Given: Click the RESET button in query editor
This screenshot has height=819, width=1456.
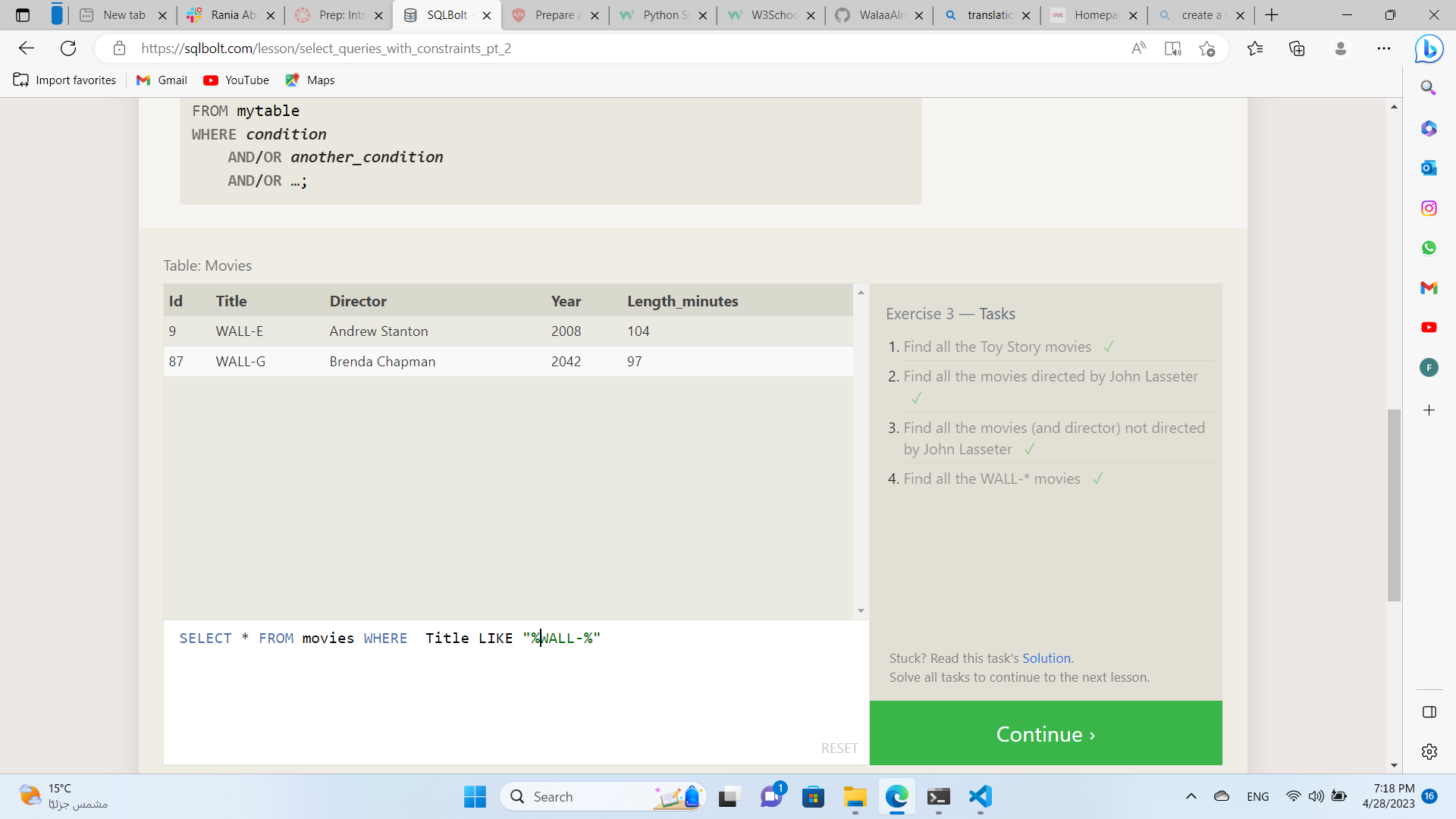Looking at the screenshot, I should coord(839,748).
